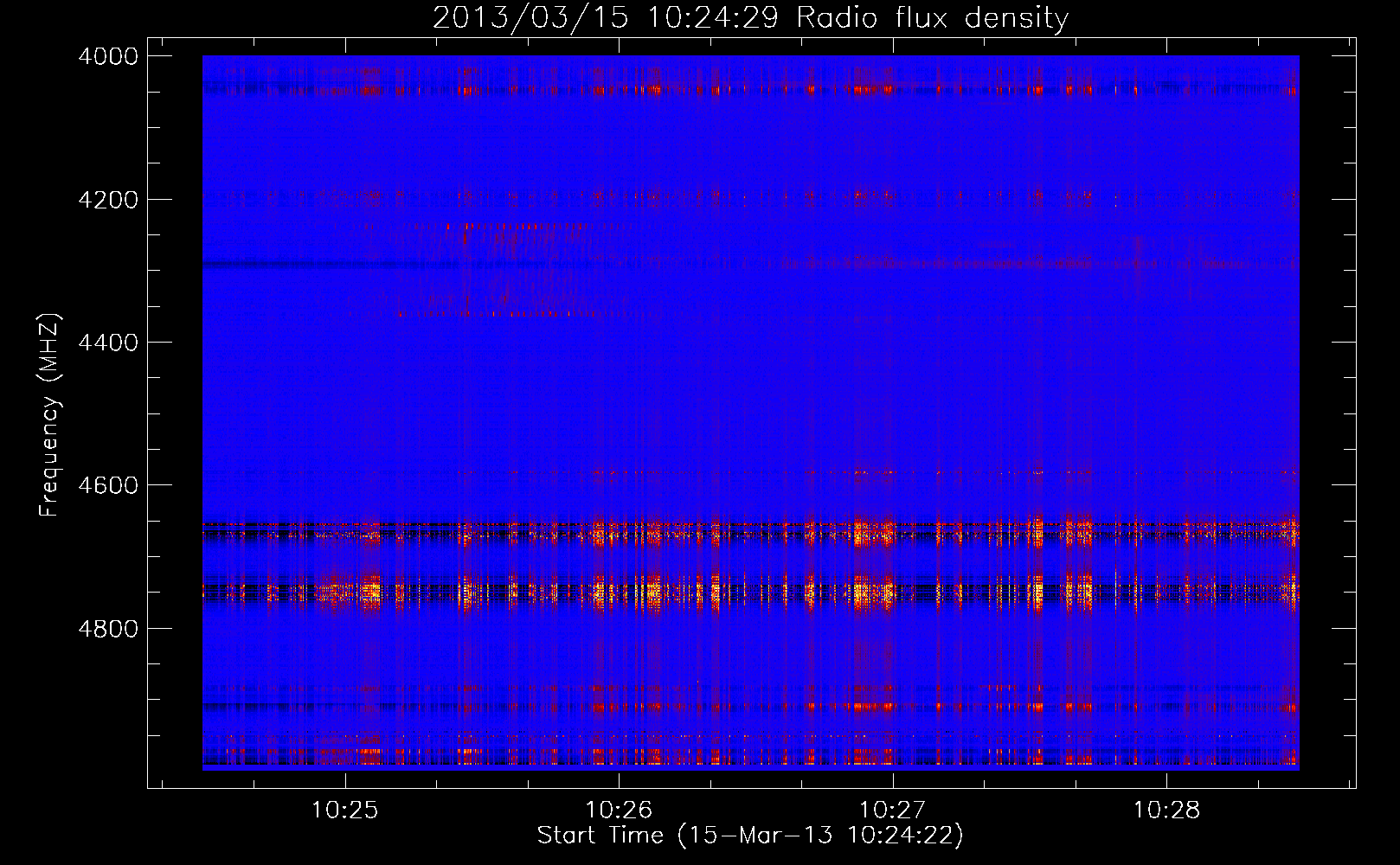The image size is (1400, 865).
Task: Select the 4200 frequency axis label
Action: (x=108, y=200)
